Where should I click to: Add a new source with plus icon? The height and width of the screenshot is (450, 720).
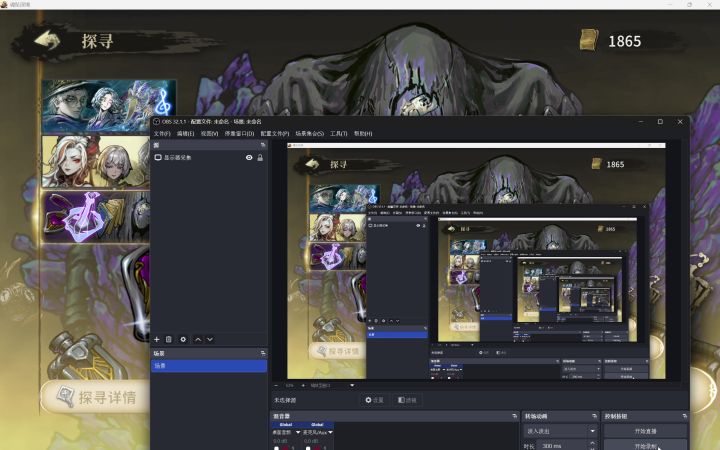pos(157,339)
